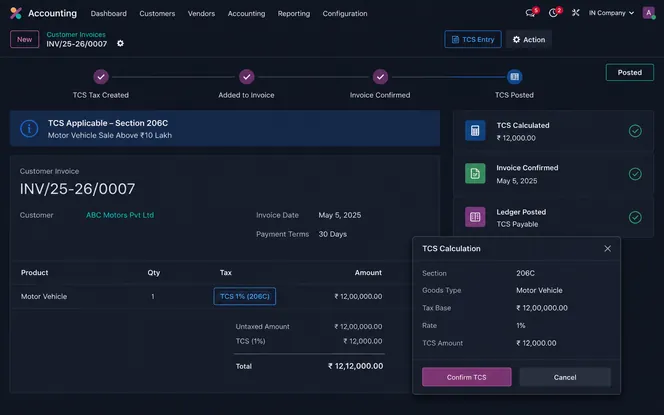Click the Posted status badge
This screenshot has height=415, width=664.
630,72
